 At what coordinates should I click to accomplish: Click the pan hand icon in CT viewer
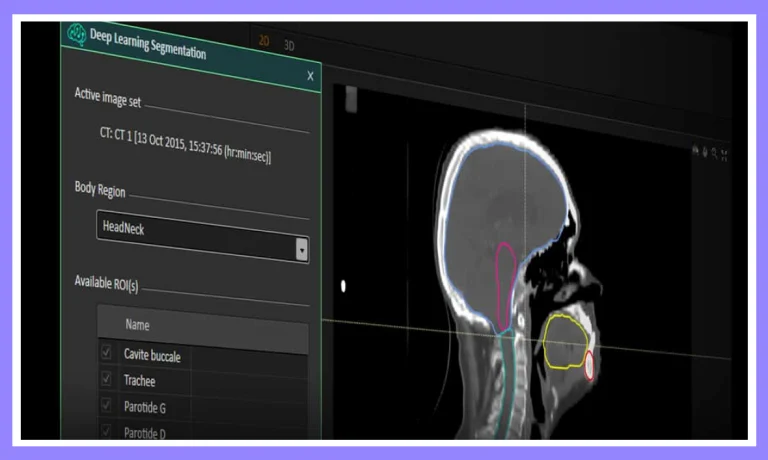point(705,152)
